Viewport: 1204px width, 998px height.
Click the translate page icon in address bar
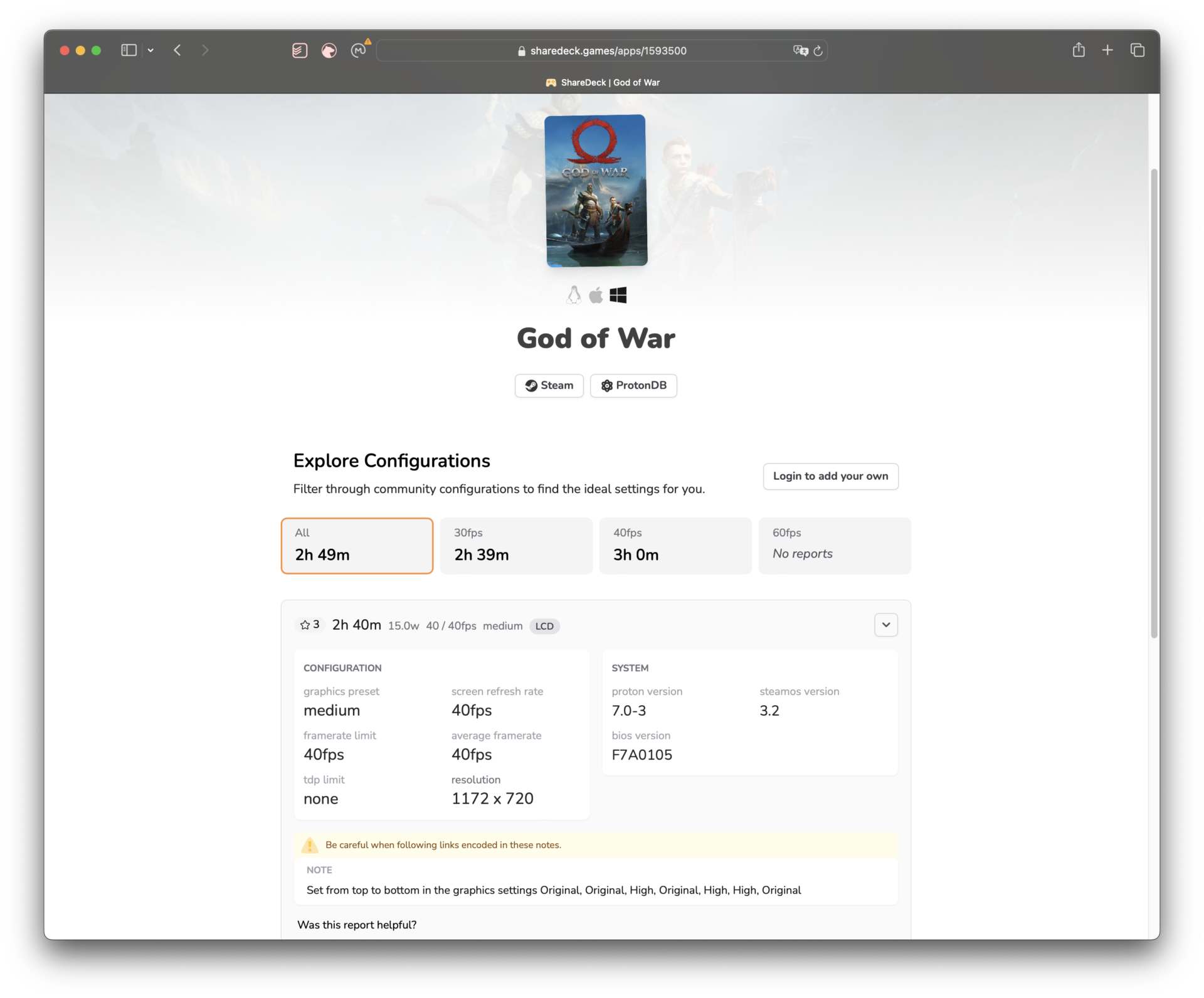pyautogui.click(x=800, y=50)
